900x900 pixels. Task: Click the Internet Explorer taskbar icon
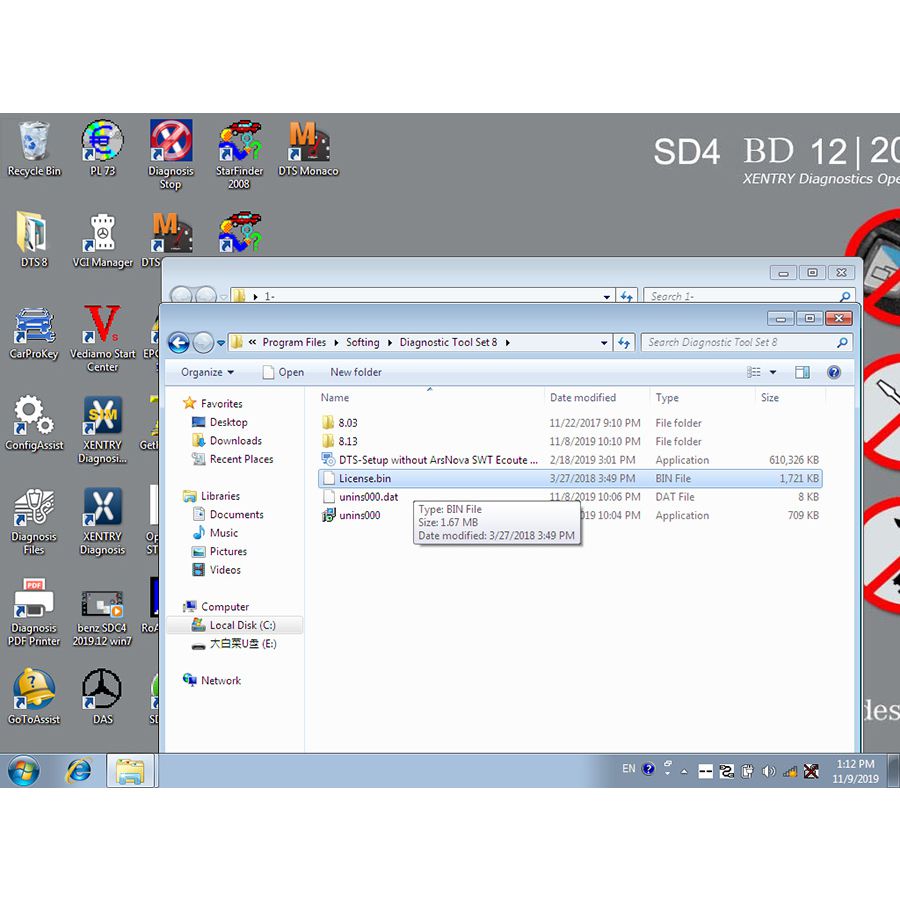click(x=78, y=770)
